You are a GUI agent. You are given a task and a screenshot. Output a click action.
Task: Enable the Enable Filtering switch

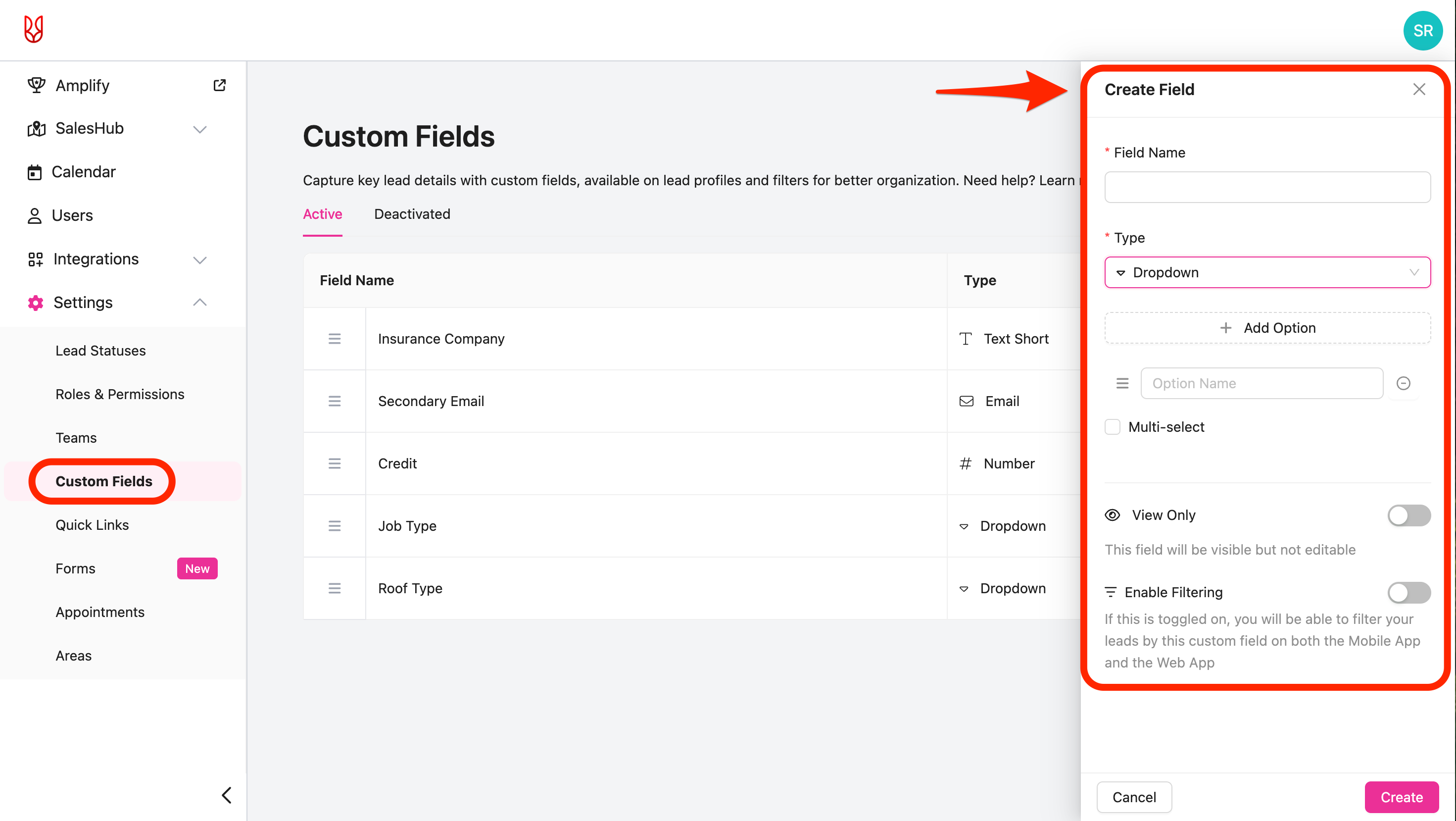[1408, 592]
